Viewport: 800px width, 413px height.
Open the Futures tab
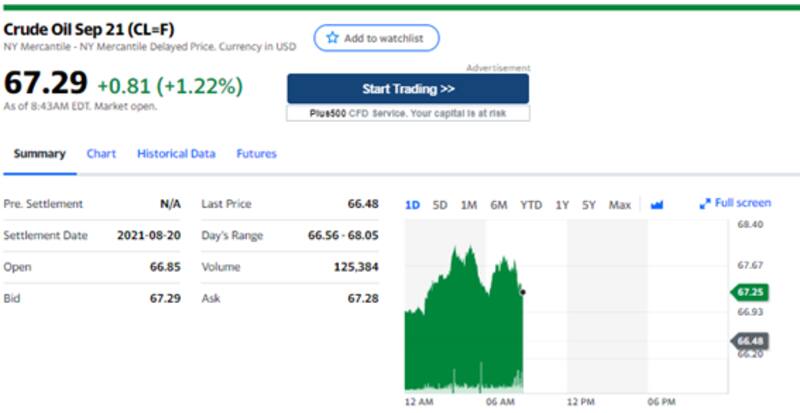[x=256, y=154]
